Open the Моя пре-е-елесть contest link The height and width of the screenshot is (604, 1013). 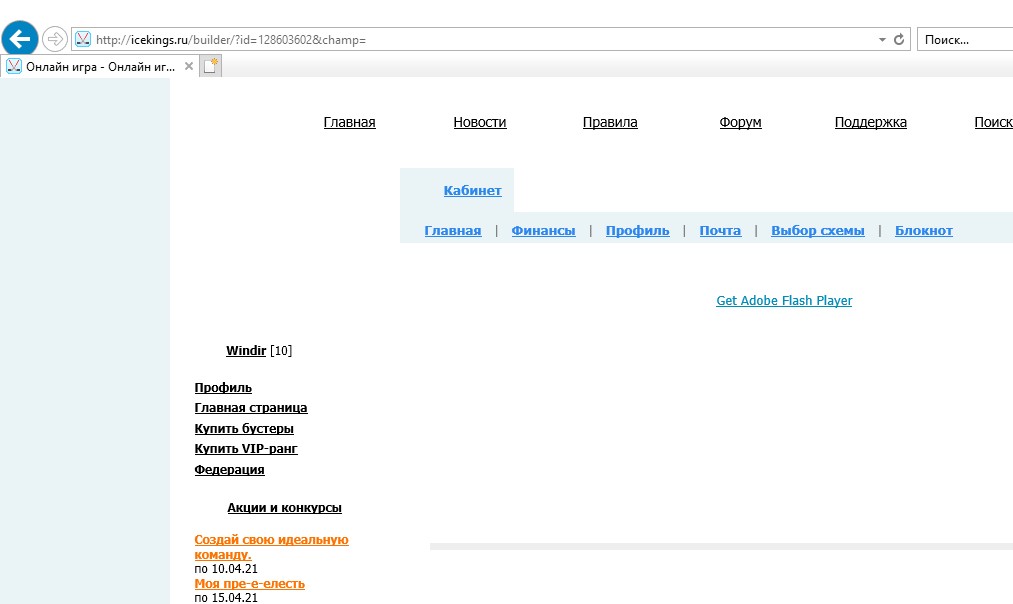[x=249, y=584]
